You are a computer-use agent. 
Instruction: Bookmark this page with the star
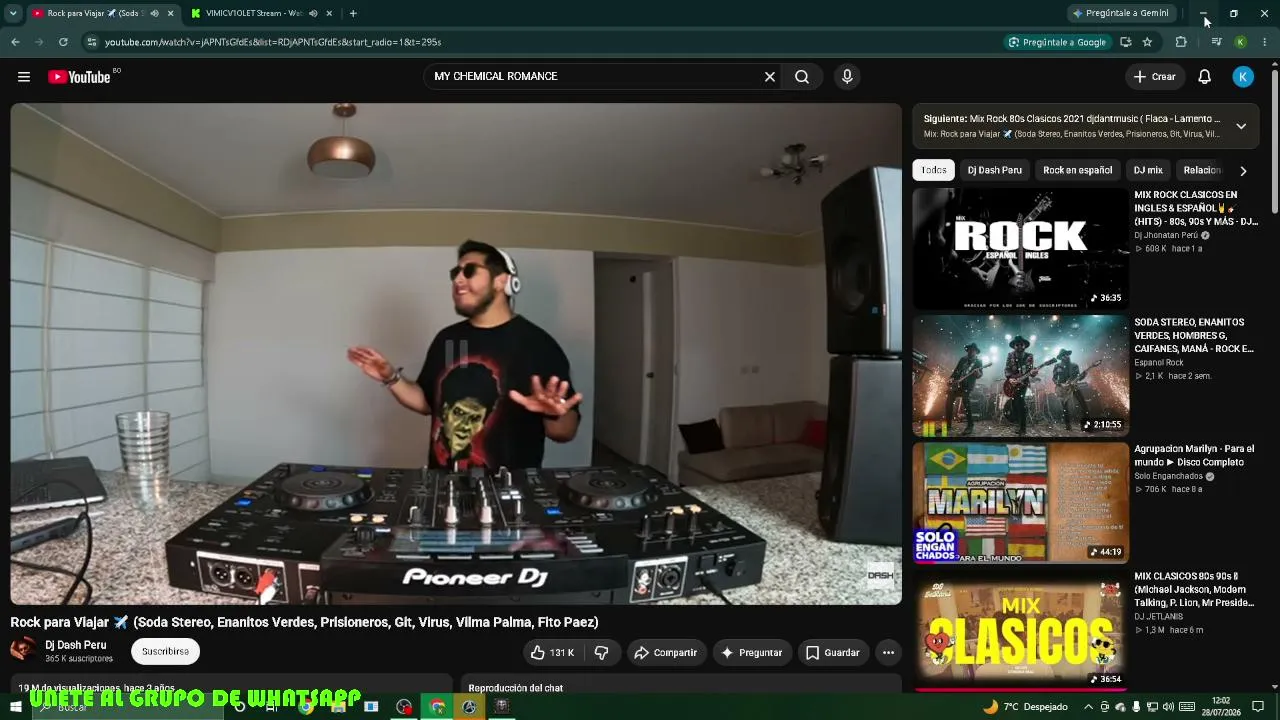coord(1147,42)
